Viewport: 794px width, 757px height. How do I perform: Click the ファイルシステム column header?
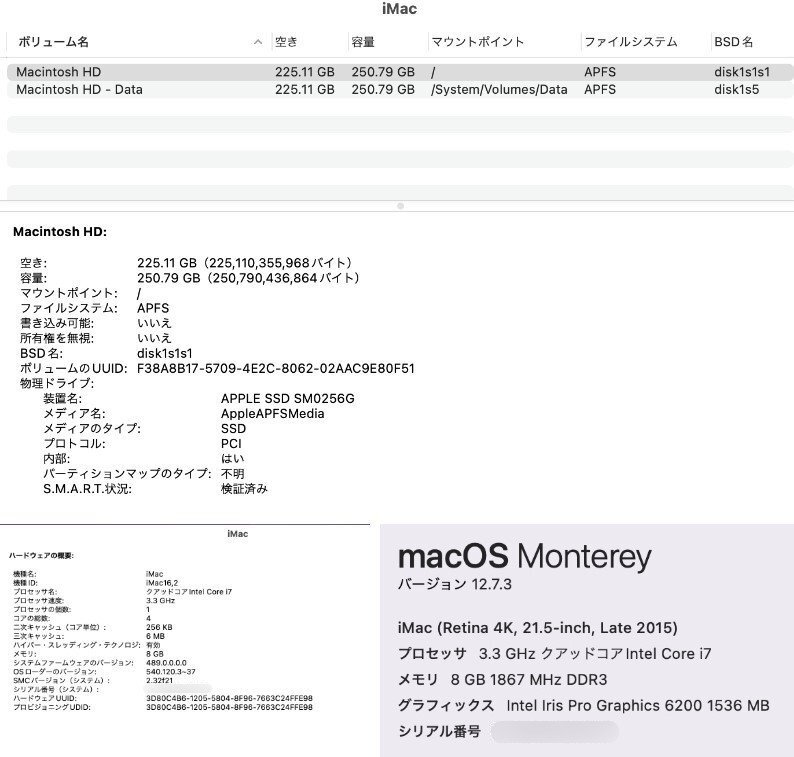(x=630, y=42)
